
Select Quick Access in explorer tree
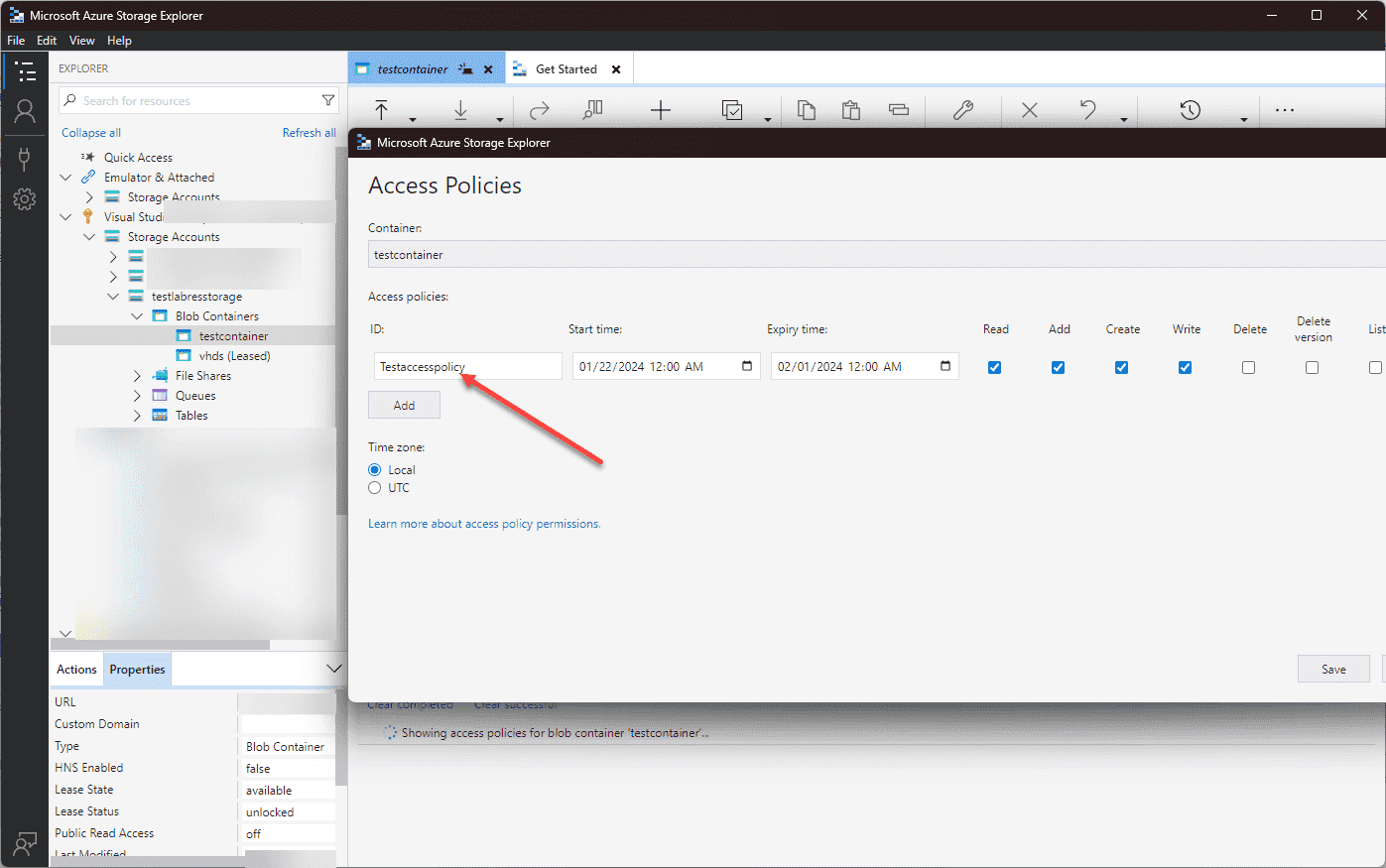(138, 158)
